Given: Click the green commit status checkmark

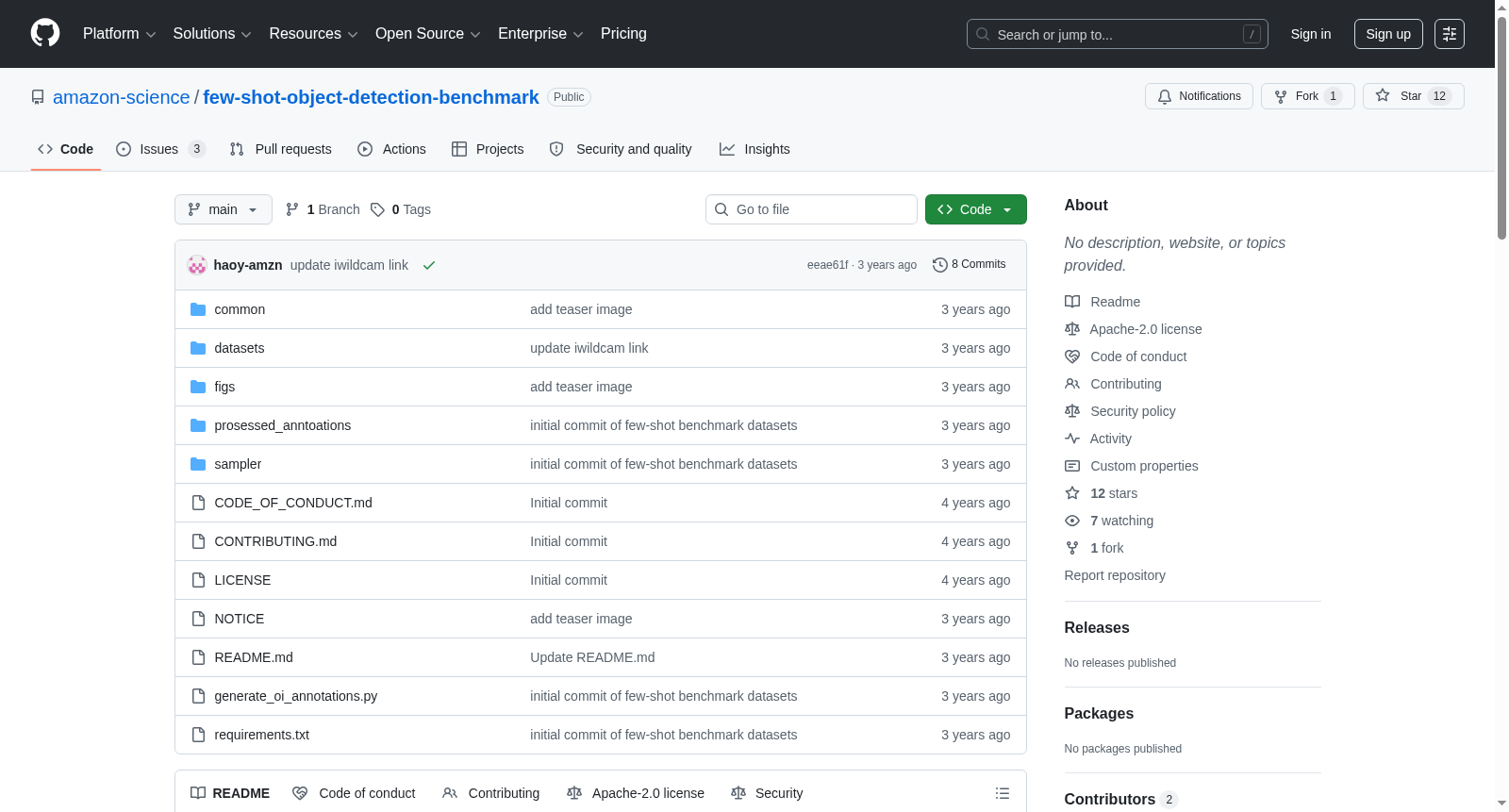Looking at the screenshot, I should 429,265.
